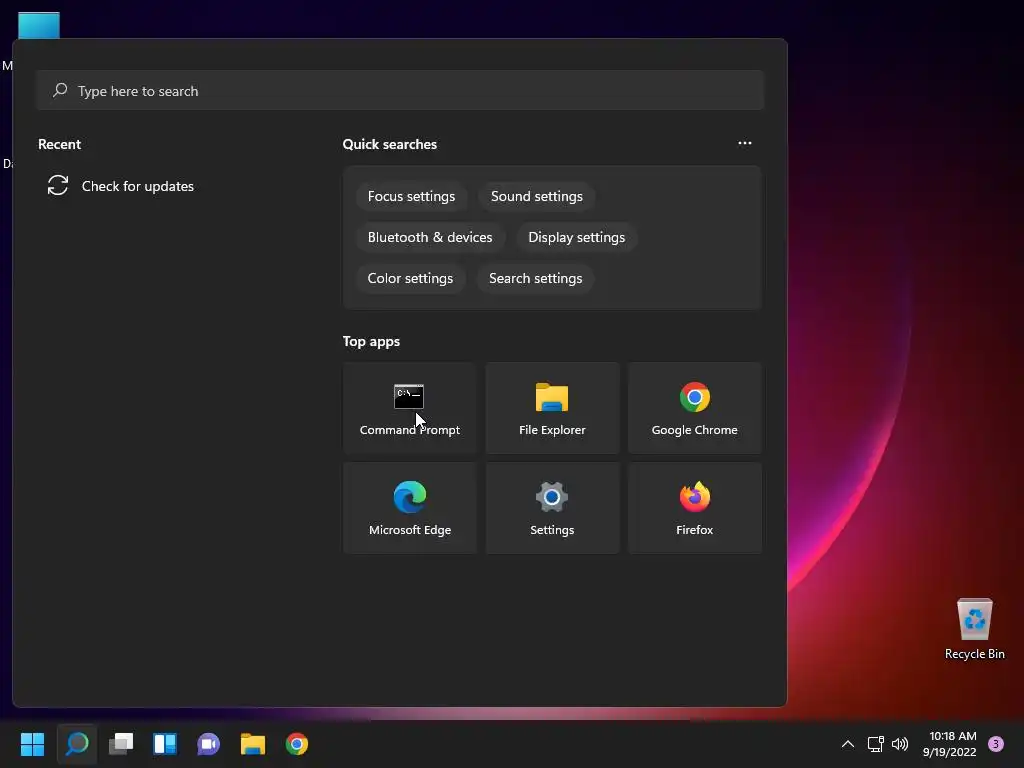Click the volume speaker icon in tray

tap(900, 744)
